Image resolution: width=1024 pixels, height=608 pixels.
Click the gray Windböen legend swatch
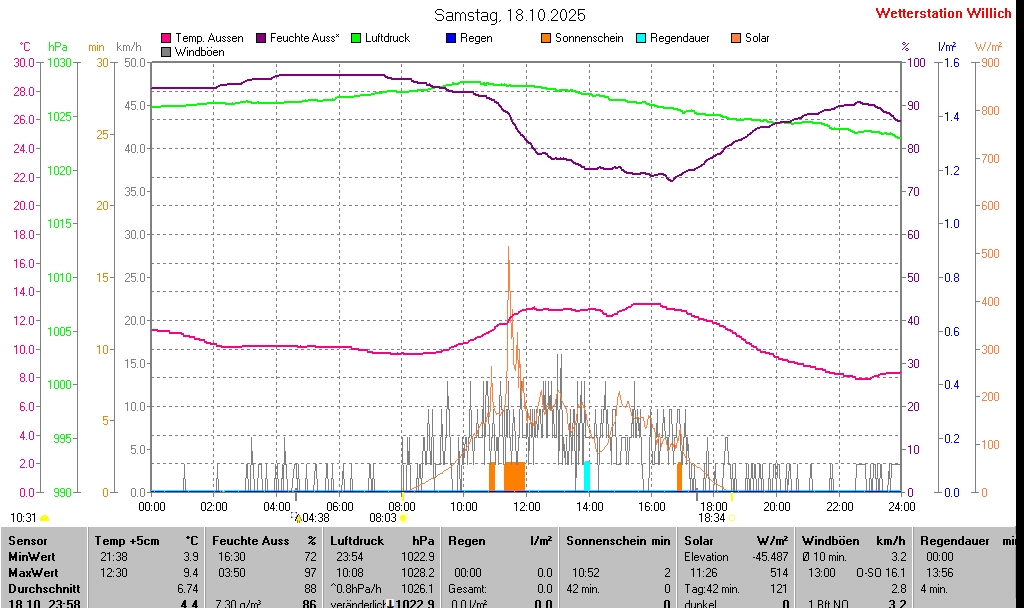click(x=166, y=51)
